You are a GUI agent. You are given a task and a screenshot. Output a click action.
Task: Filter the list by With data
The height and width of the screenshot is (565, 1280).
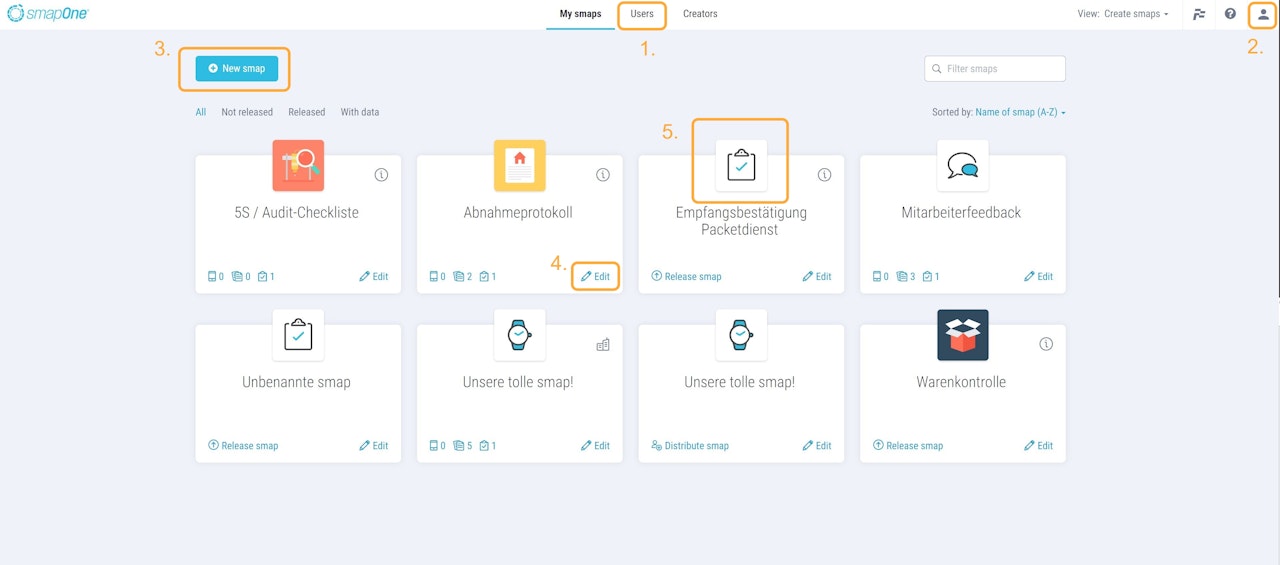pyautogui.click(x=360, y=112)
